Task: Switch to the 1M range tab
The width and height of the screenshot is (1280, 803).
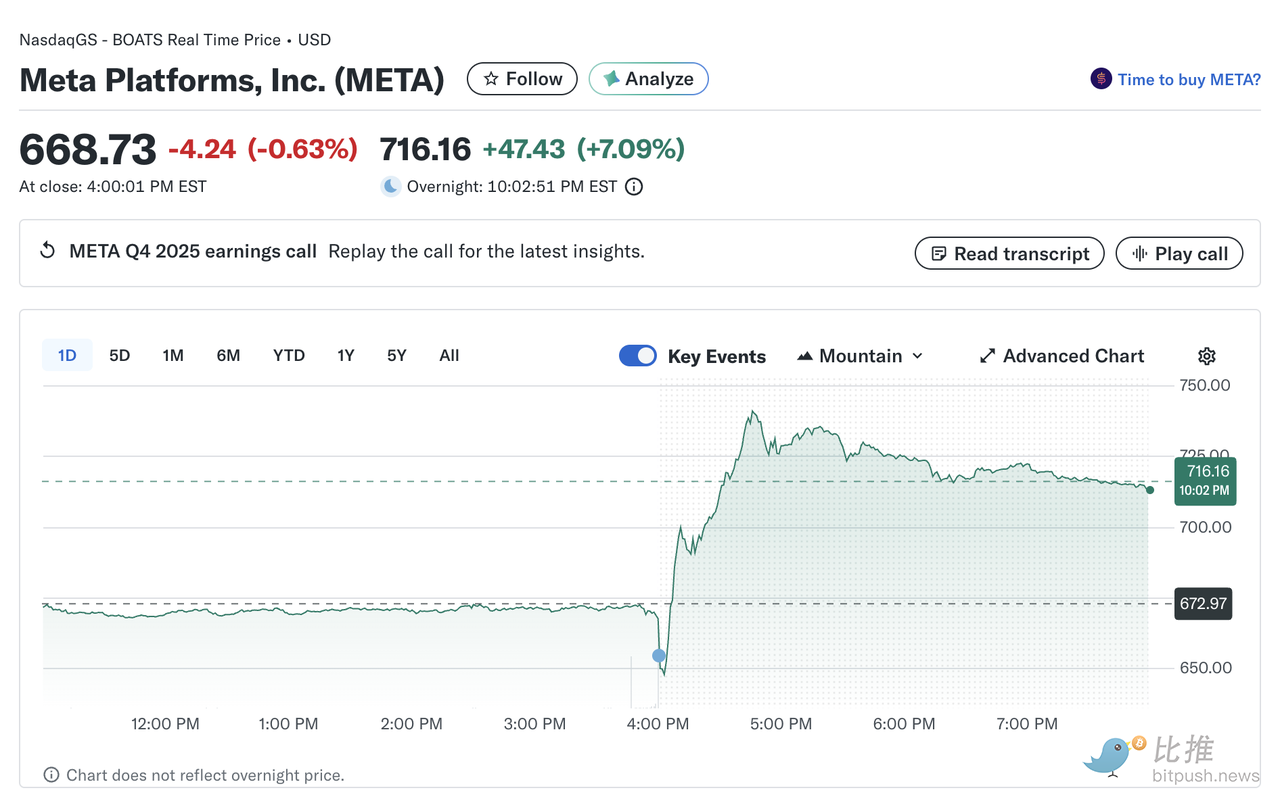Action: click(x=173, y=355)
